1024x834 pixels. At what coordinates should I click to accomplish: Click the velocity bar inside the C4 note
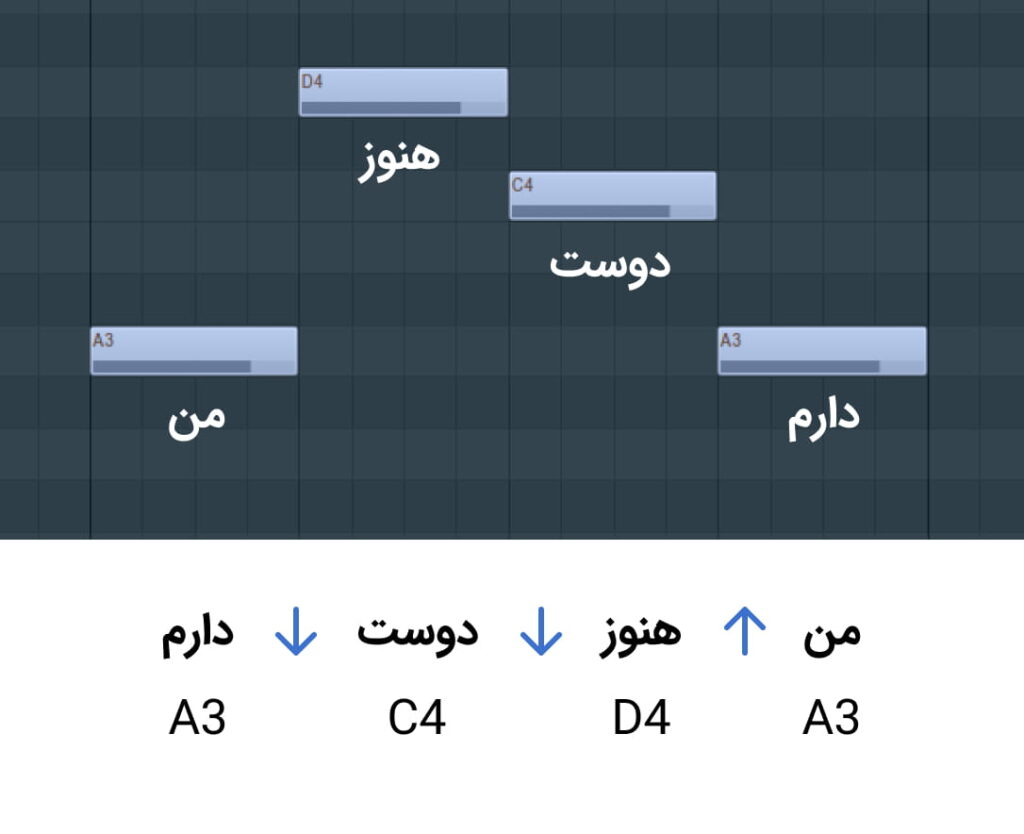click(590, 211)
